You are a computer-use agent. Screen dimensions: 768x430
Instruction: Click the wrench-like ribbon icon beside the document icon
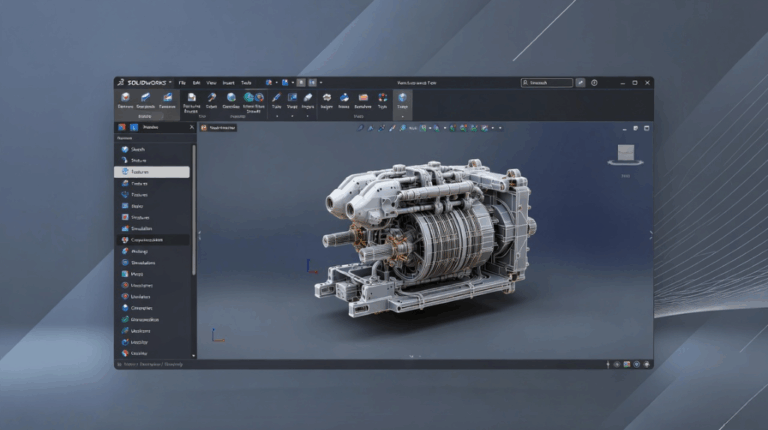[211, 97]
